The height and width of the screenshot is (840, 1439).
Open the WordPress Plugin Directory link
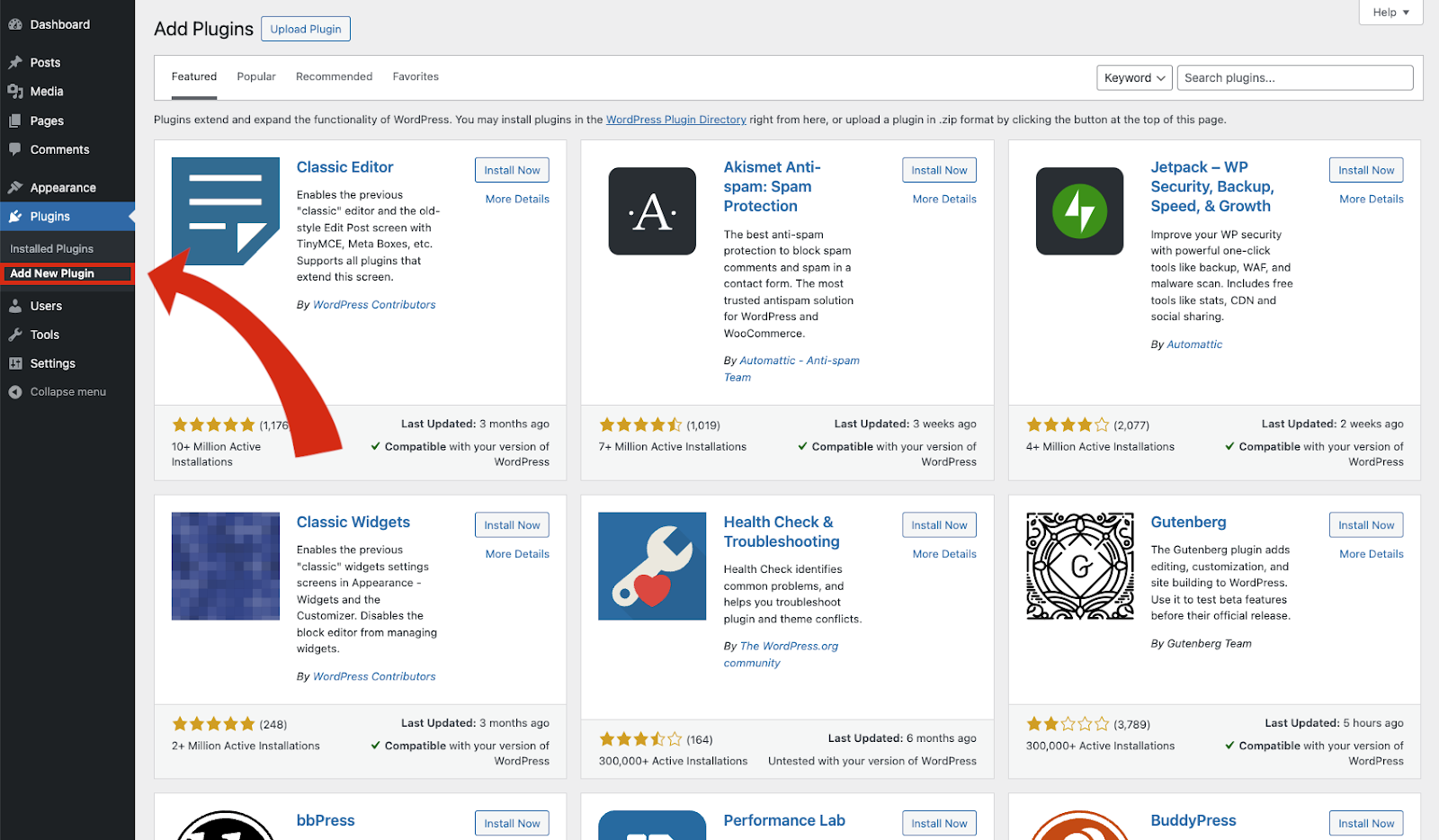(x=676, y=120)
